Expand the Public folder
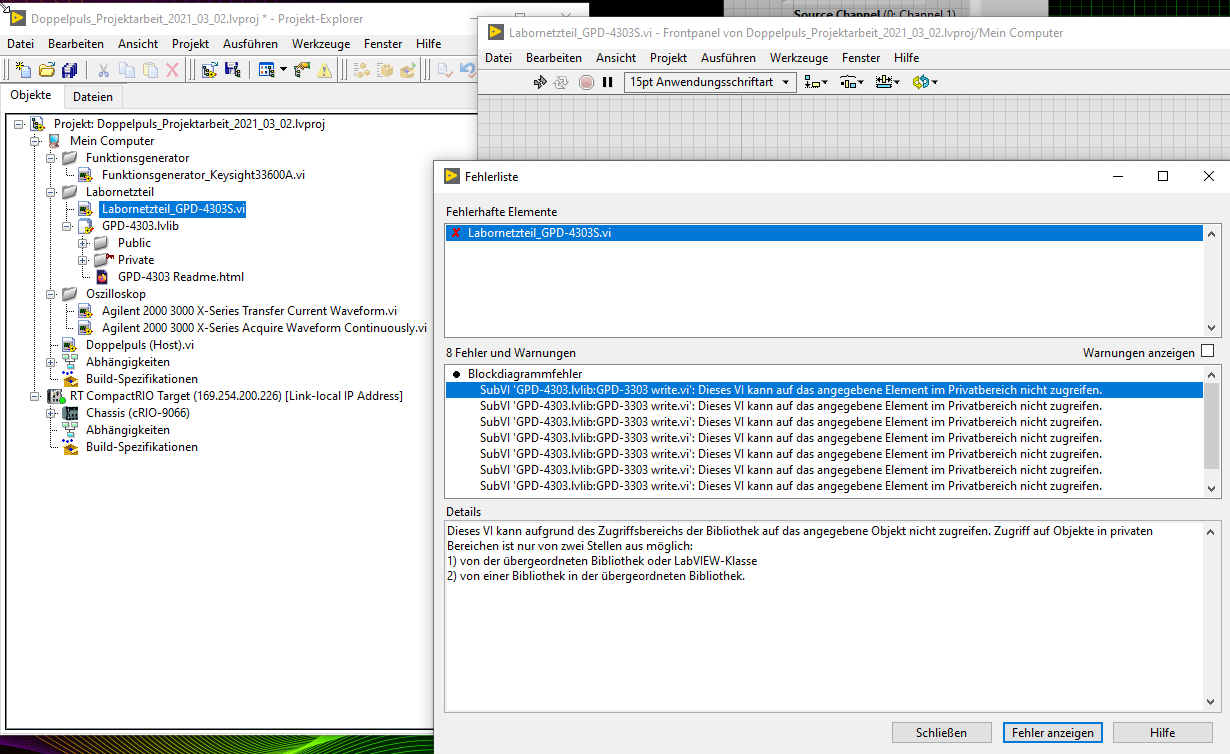Viewport: 1230px width, 754px height. [83, 243]
